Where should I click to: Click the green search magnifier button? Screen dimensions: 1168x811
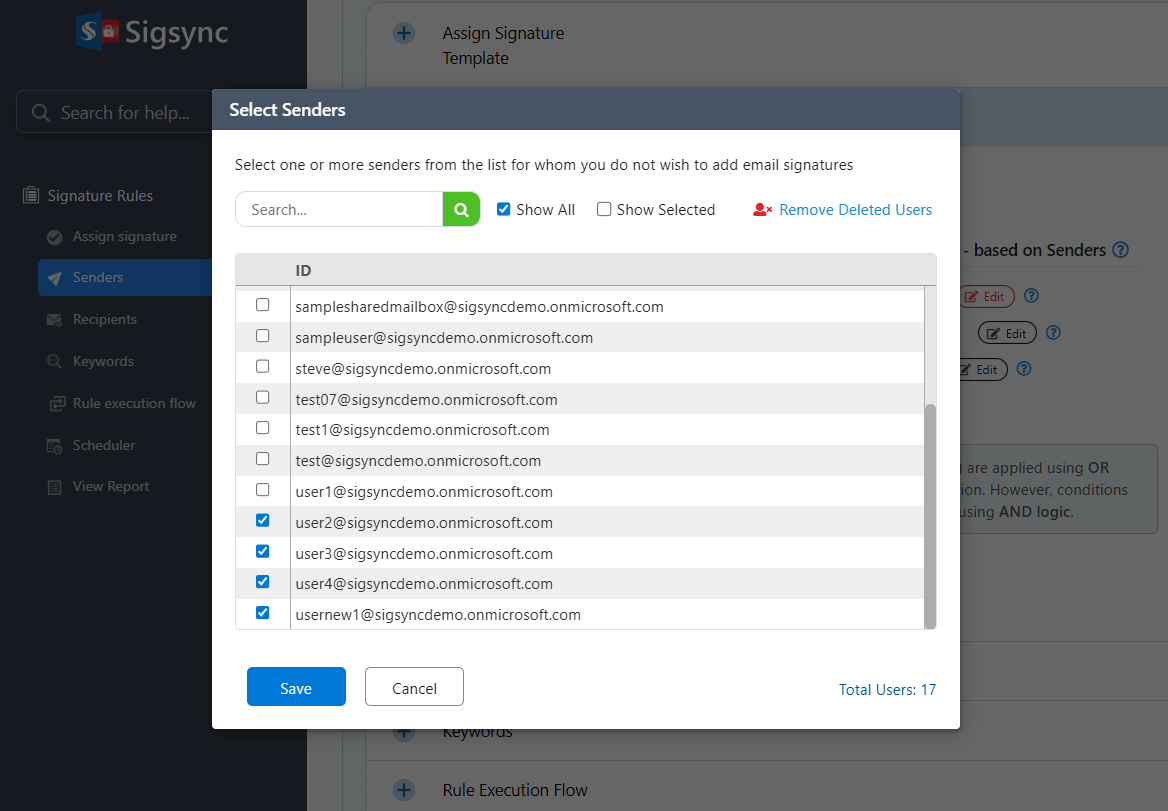(461, 210)
